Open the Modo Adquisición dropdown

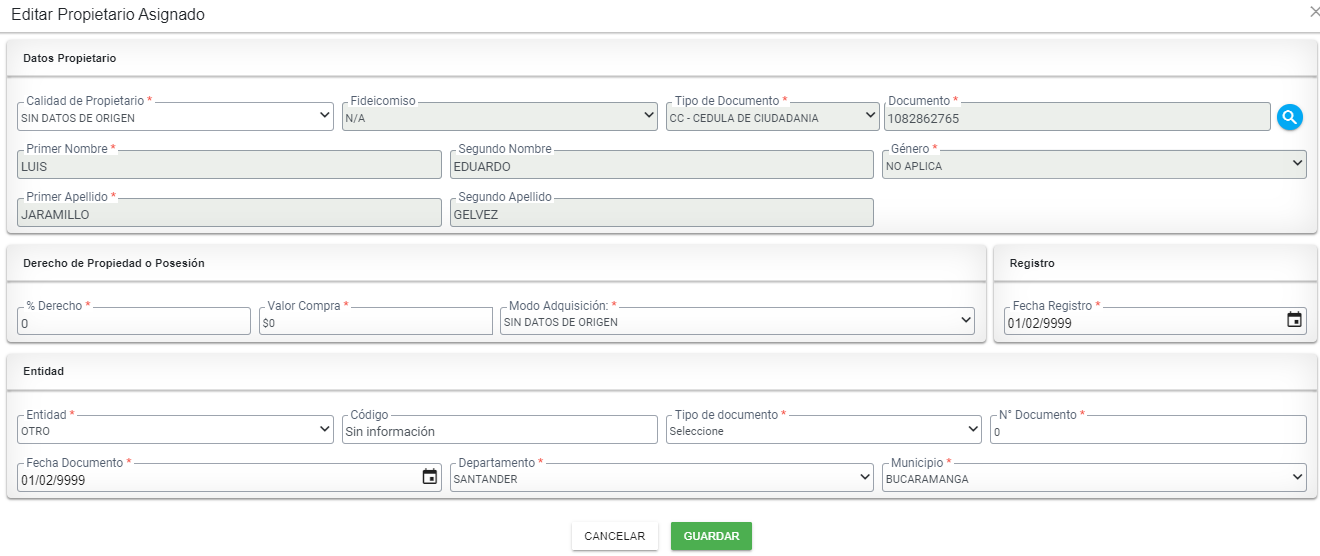738,321
